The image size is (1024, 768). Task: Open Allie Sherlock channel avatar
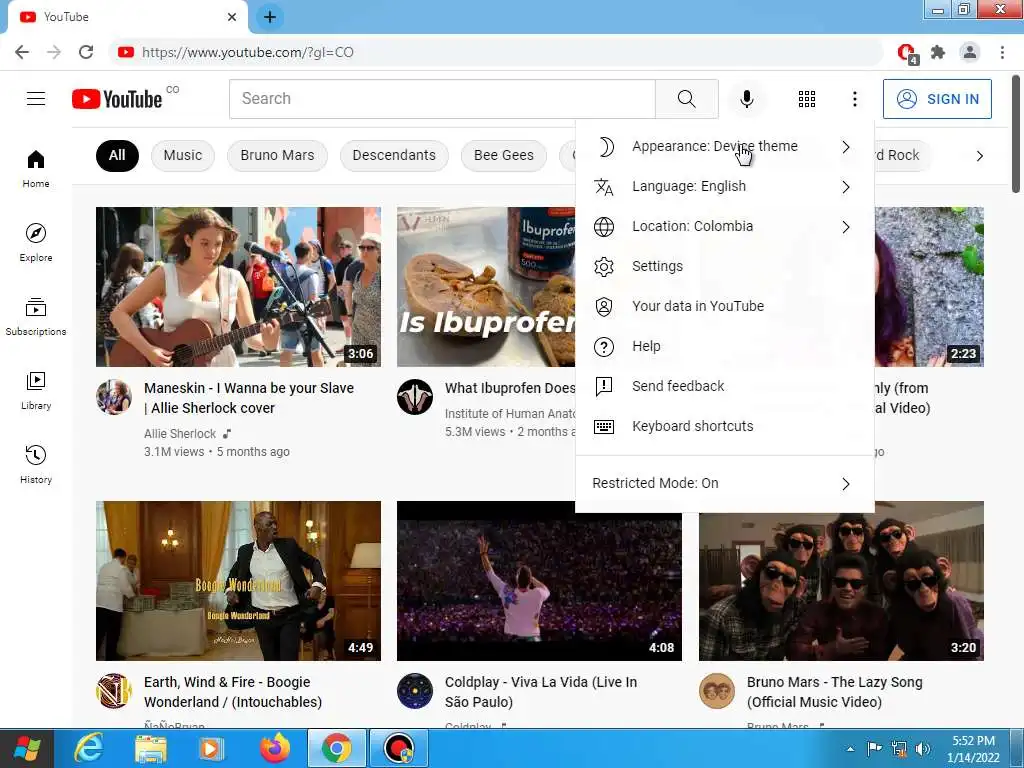(x=114, y=397)
